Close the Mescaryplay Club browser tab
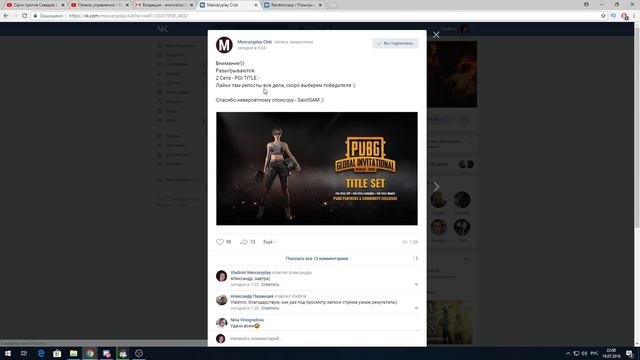 coord(256,5)
